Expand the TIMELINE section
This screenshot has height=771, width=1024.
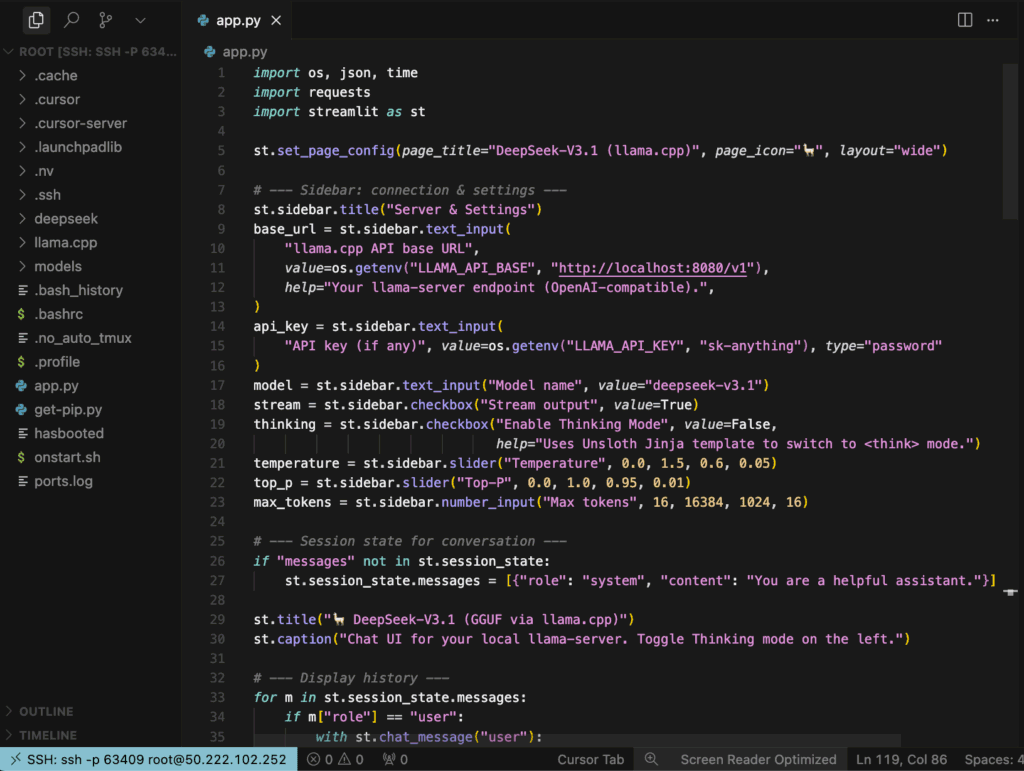(91, 735)
